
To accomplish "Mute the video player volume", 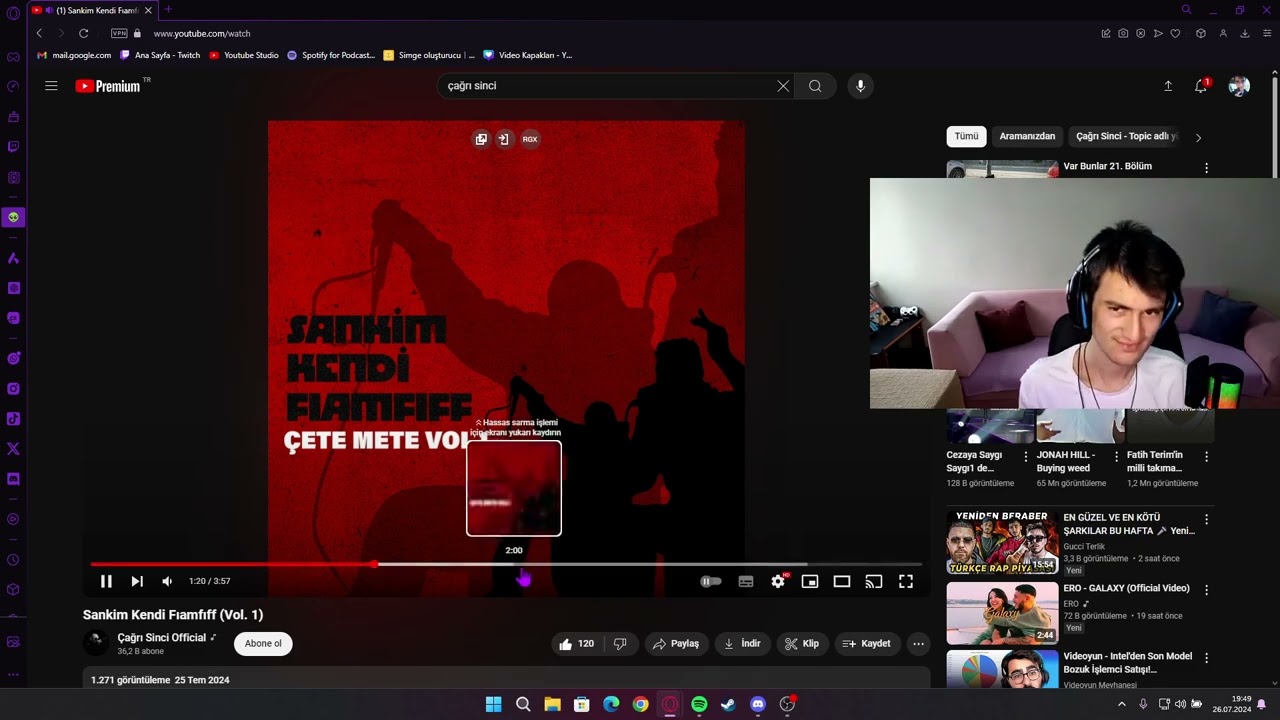I will point(167,581).
